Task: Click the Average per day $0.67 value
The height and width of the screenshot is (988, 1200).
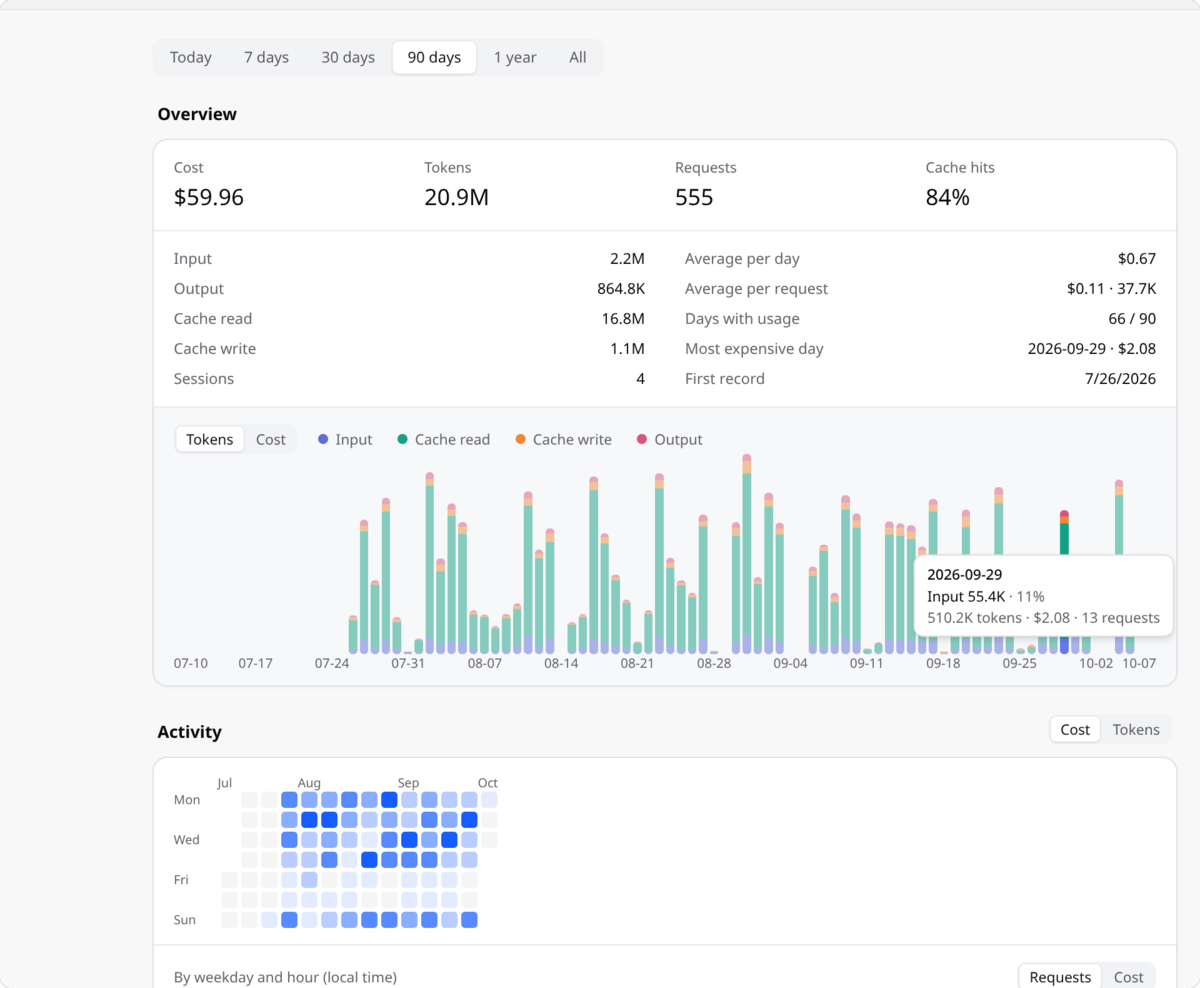Action: click(1137, 259)
